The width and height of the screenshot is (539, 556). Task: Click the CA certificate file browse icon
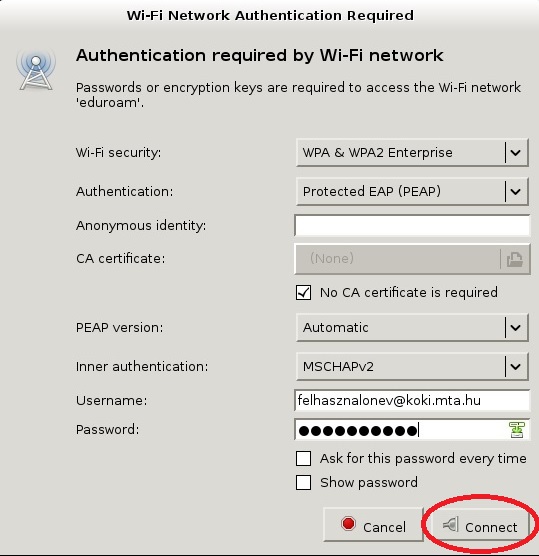point(515,259)
